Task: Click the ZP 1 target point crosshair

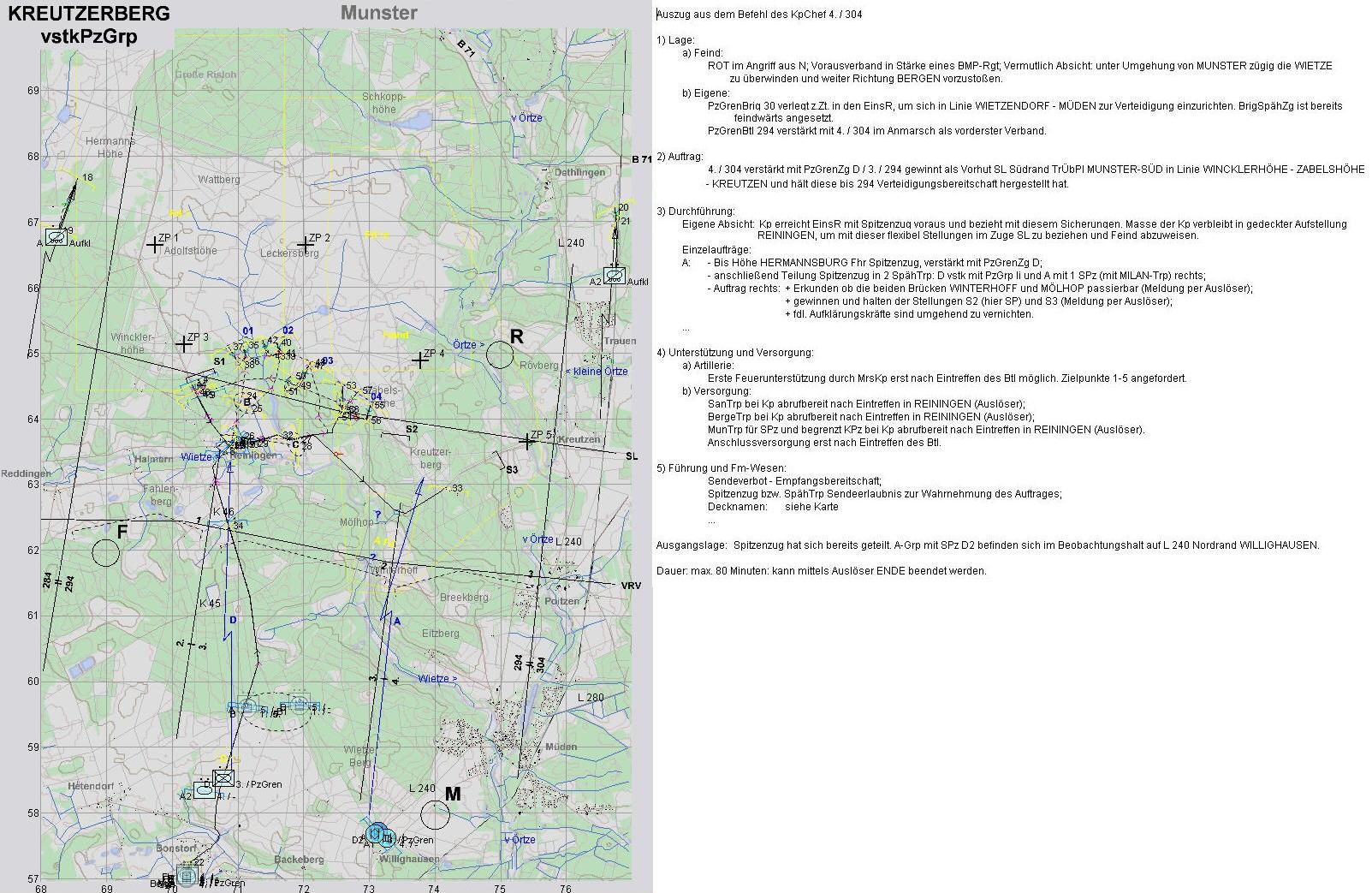Action: [x=154, y=245]
